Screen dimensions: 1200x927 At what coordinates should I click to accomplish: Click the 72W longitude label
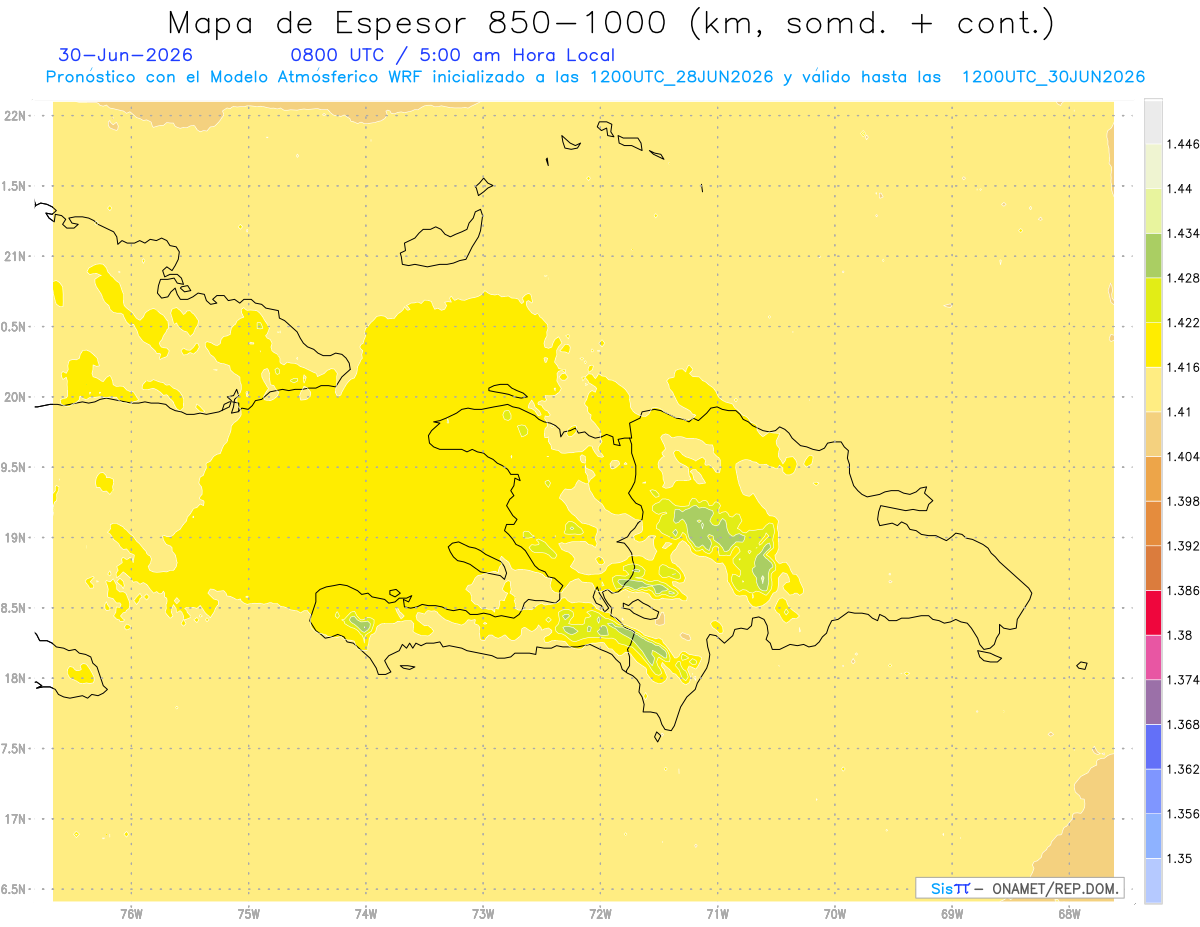[x=600, y=914]
